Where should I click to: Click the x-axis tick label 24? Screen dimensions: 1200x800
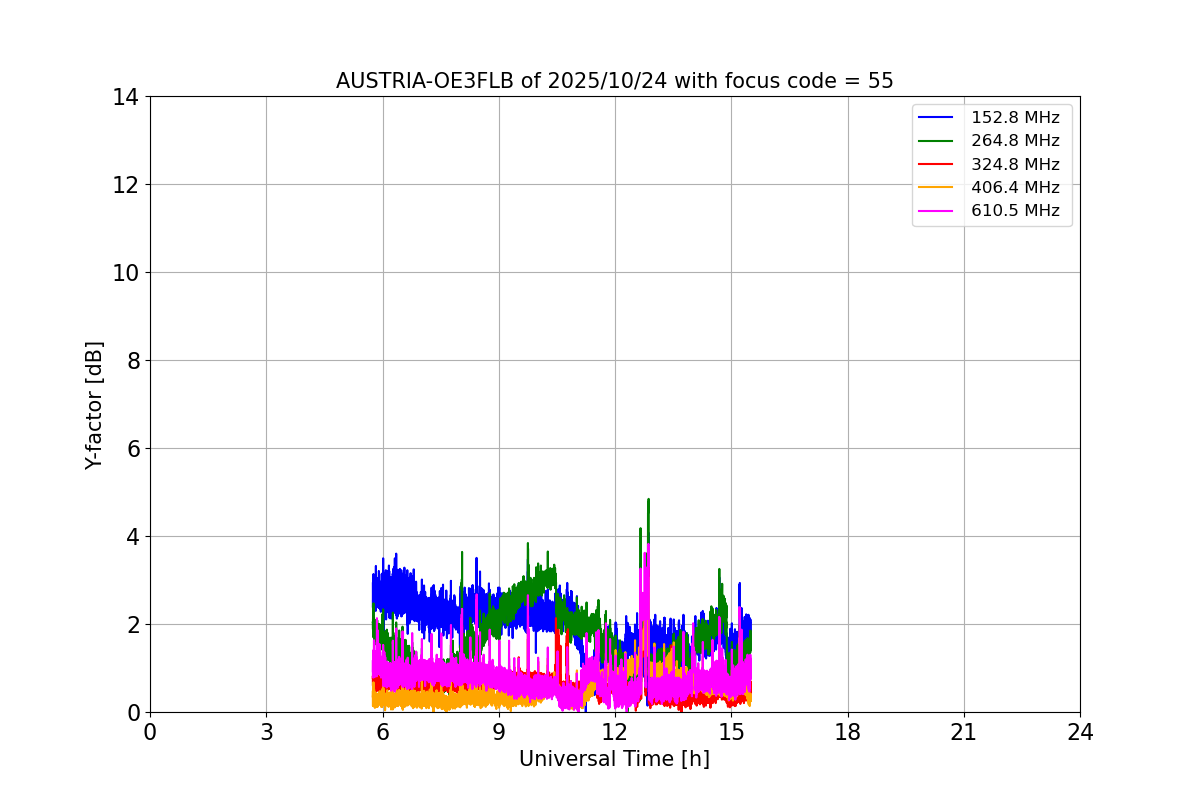pyautogui.click(x=1080, y=732)
